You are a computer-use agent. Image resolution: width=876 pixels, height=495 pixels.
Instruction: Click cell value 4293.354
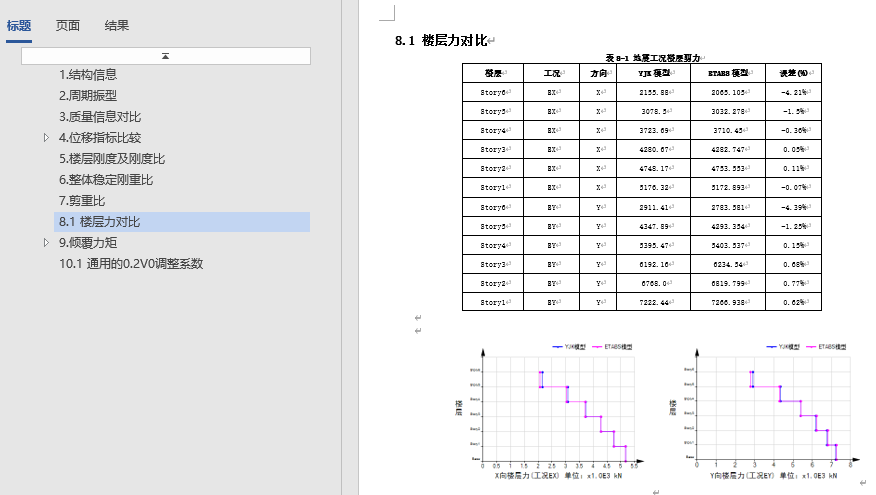pyautogui.click(x=727, y=227)
